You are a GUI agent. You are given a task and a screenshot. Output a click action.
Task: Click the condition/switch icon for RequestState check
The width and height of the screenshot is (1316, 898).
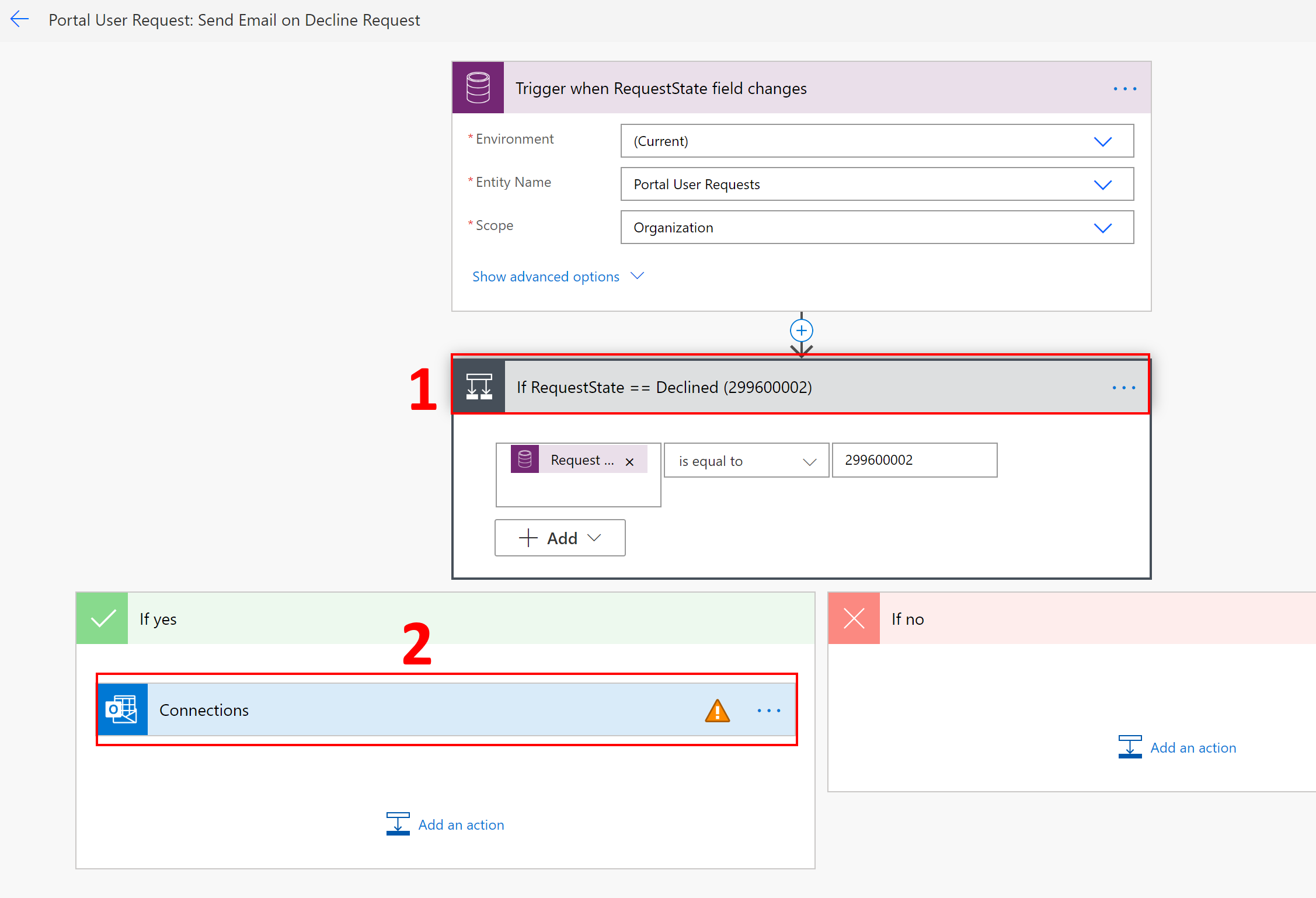tap(478, 387)
